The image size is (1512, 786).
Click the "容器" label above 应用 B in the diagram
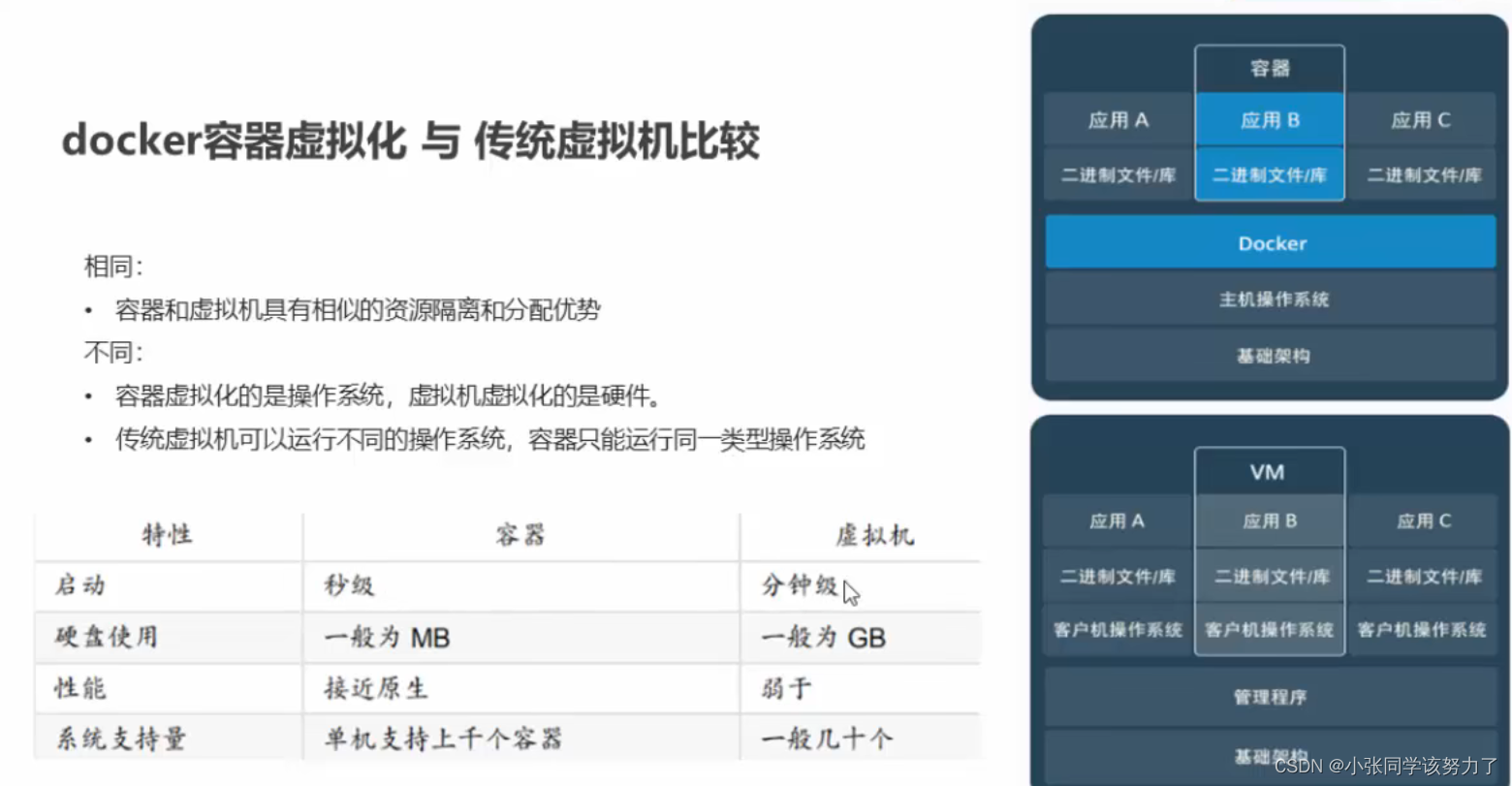[x=1270, y=69]
